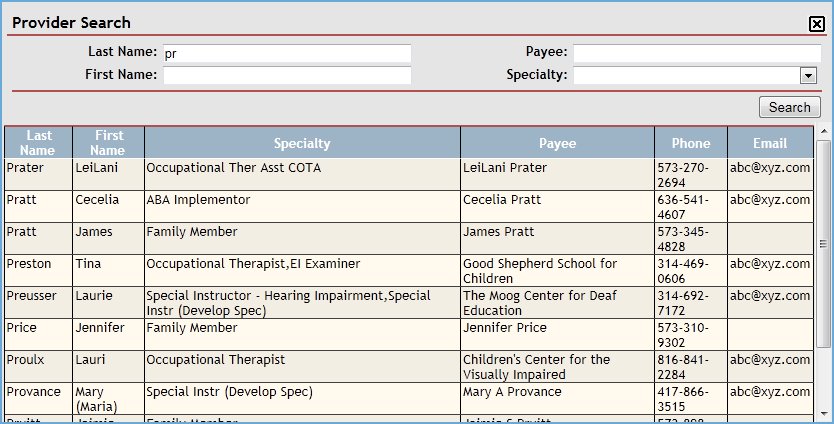
Task: Click the results scrollbar up arrow
Action: (x=823, y=132)
